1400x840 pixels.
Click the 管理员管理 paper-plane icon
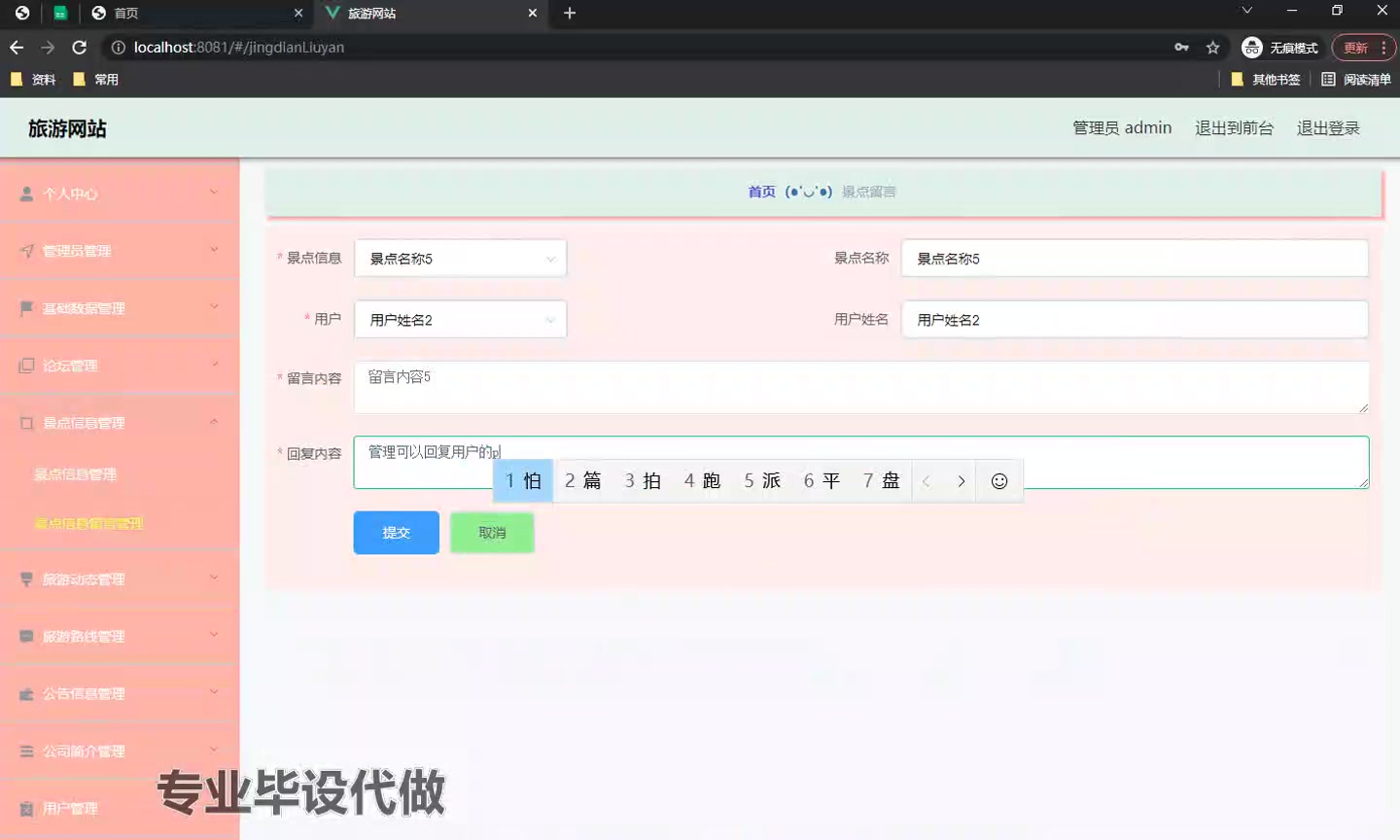click(x=26, y=251)
